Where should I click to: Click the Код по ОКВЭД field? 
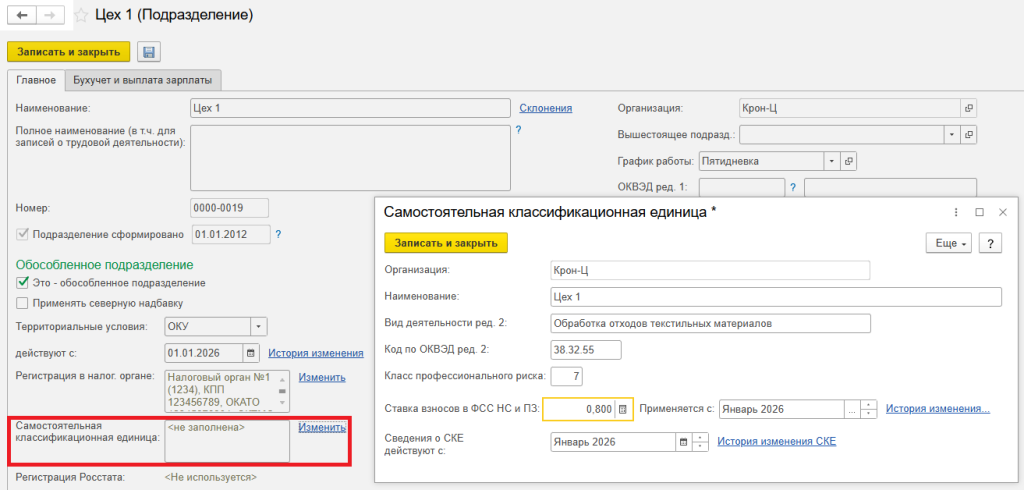tap(586, 349)
